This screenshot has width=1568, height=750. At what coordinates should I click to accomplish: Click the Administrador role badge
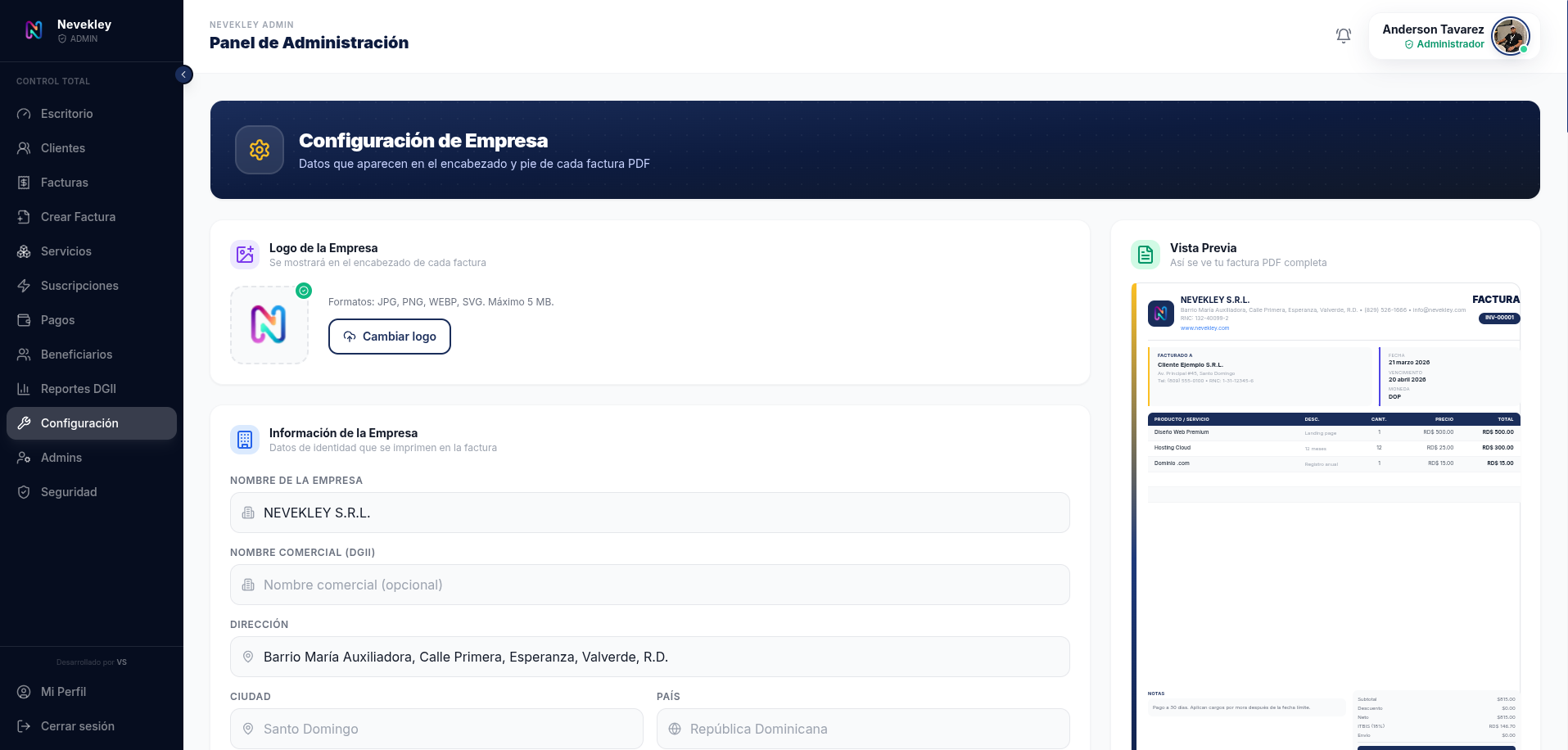tap(1444, 44)
